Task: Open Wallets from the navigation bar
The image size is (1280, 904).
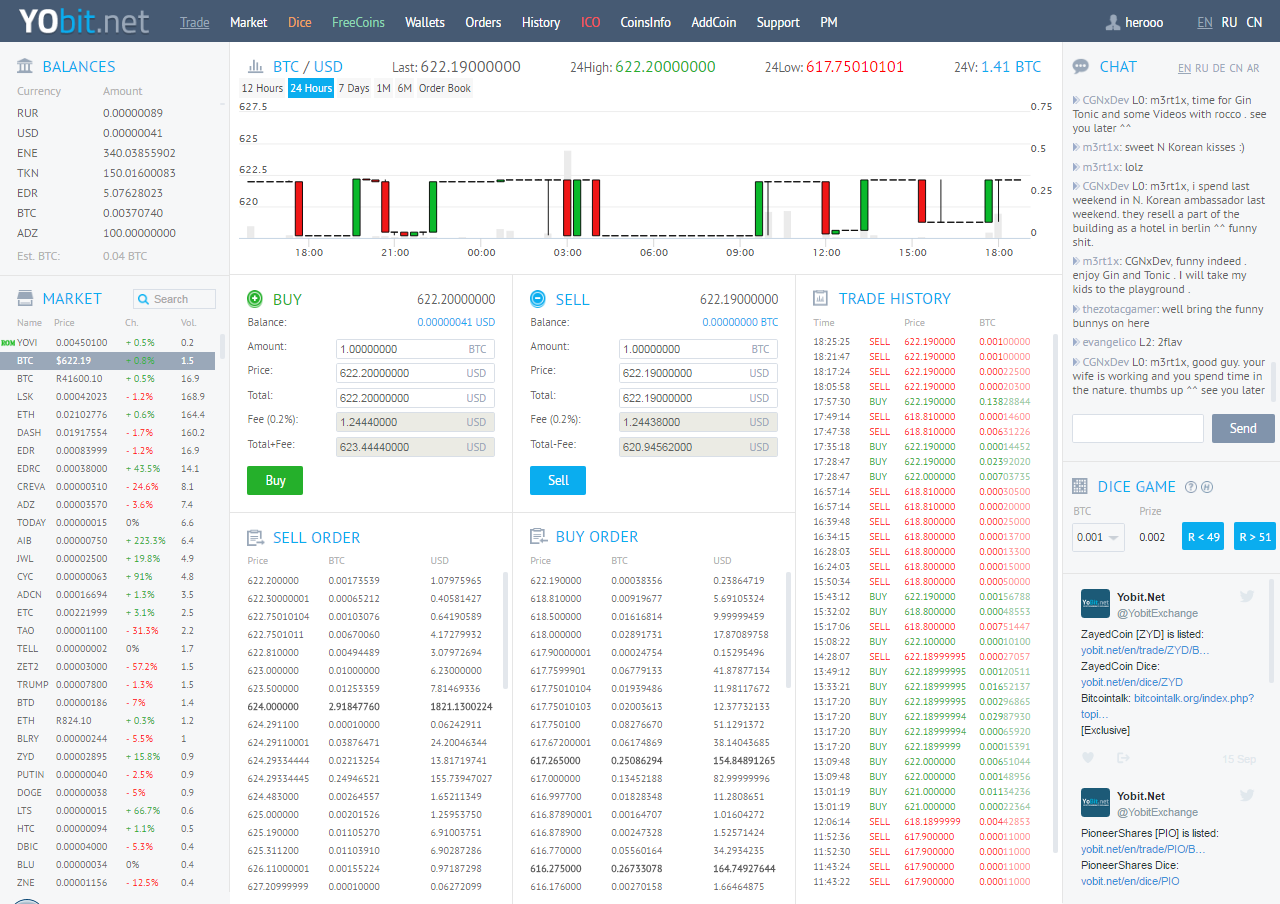Action: [x=425, y=22]
